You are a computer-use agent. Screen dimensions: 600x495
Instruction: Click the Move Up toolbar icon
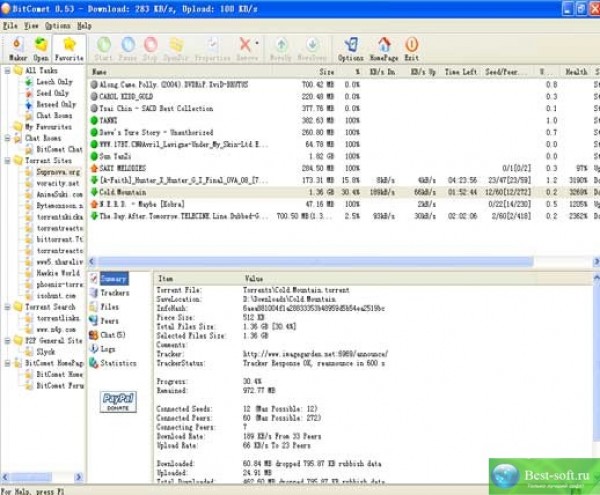point(281,49)
